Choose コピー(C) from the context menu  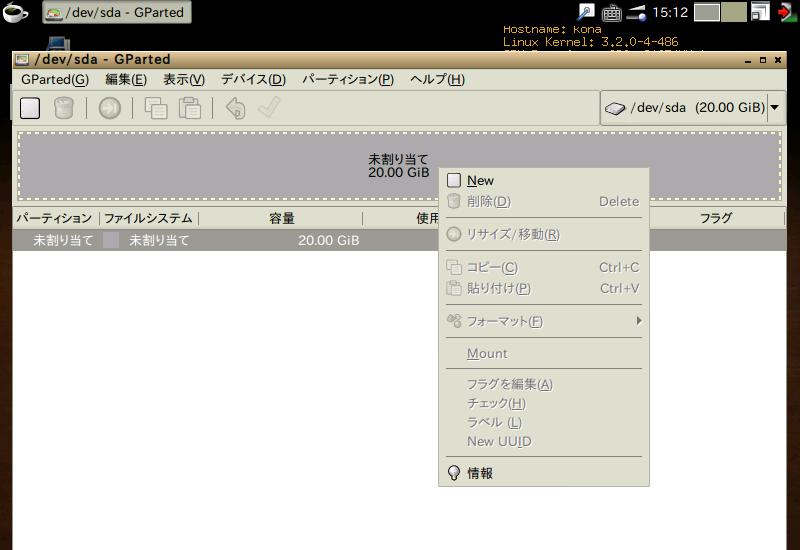[544, 267]
